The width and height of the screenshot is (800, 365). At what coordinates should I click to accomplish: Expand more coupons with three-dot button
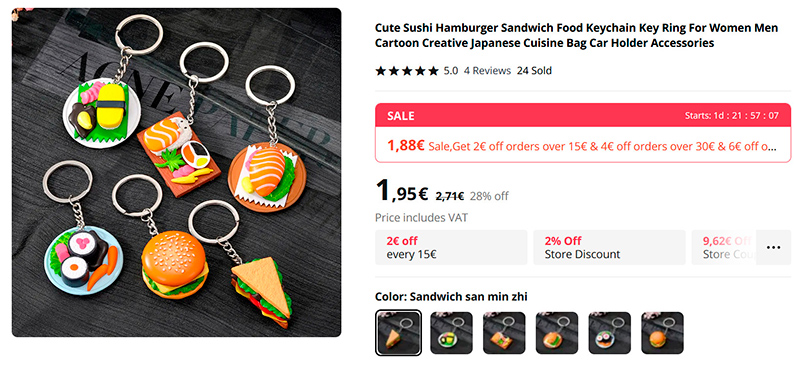coord(773,248)
